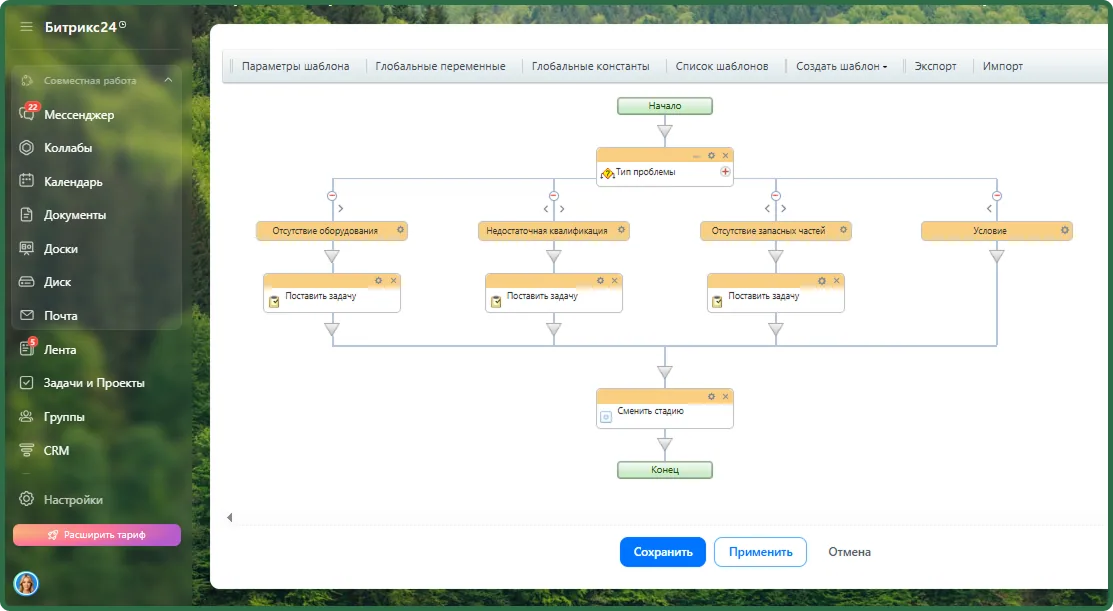This screenshot has width=1113, height=611.
Task: Open the hamburger menu beside Битрикс24
Action: click(x=26, y=27)
